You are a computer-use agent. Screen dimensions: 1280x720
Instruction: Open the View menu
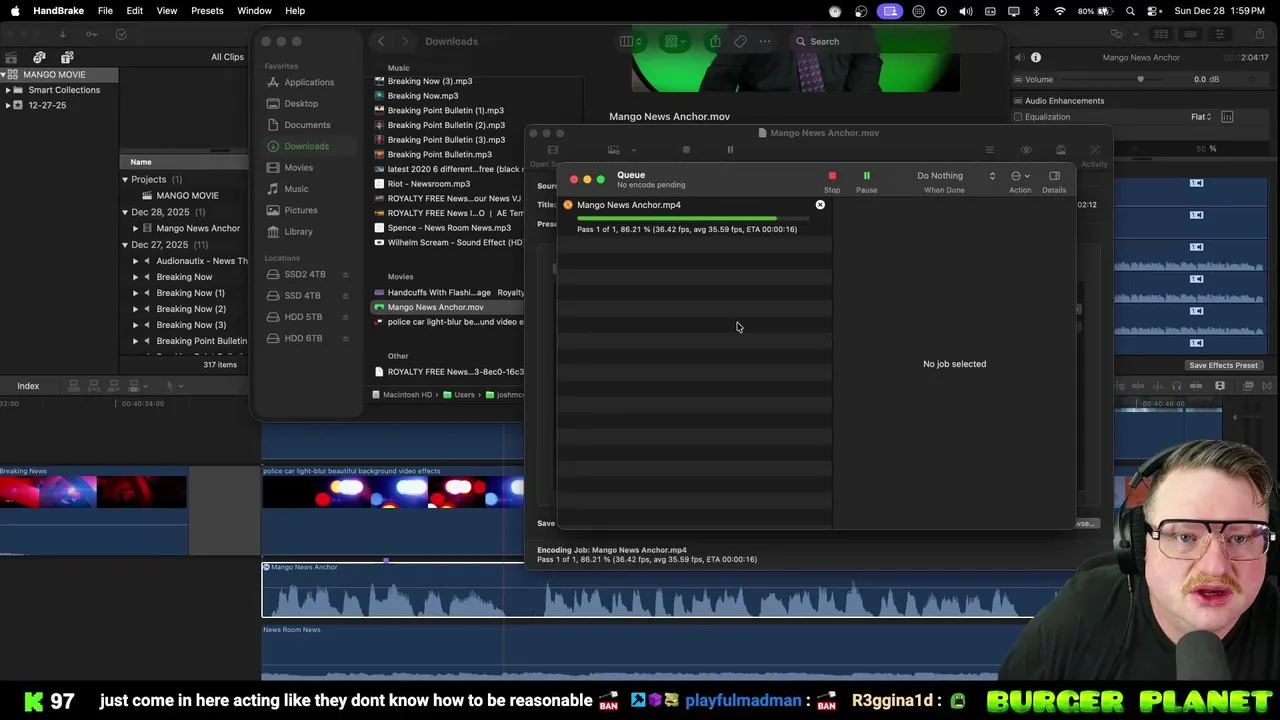coord(167,11)
